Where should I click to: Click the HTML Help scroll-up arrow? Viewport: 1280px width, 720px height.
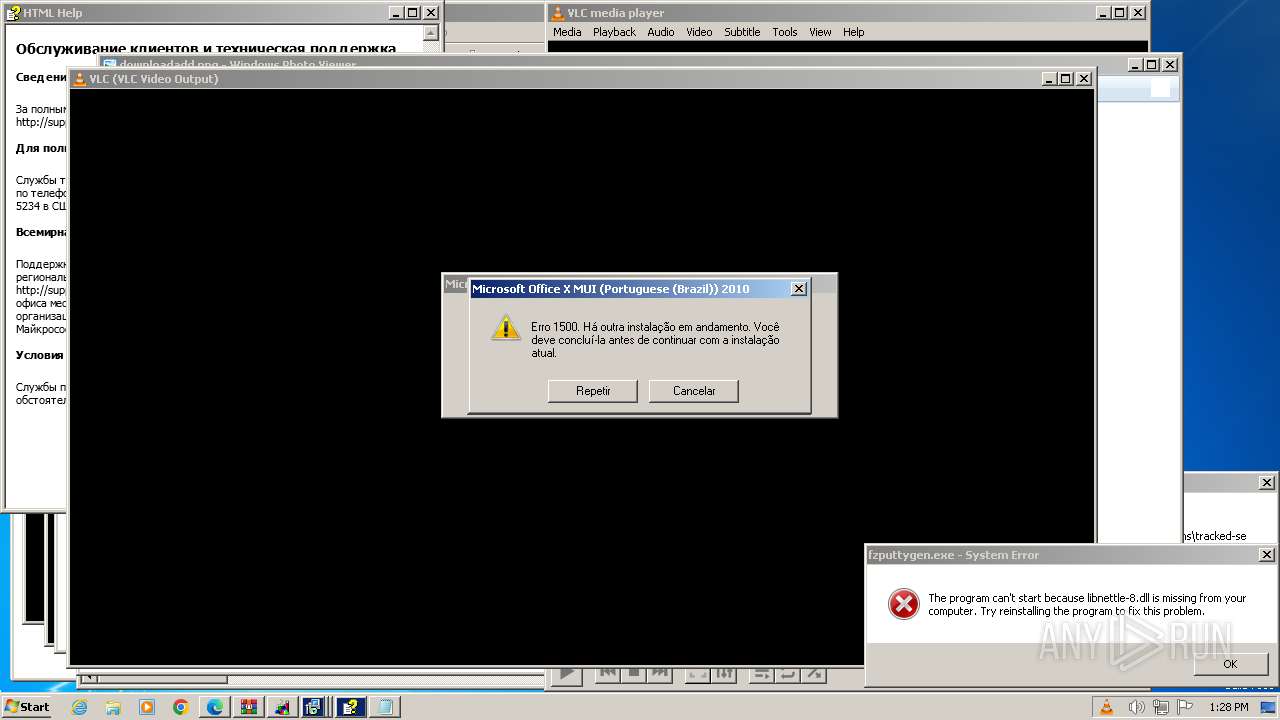click(x=430, y=33)
